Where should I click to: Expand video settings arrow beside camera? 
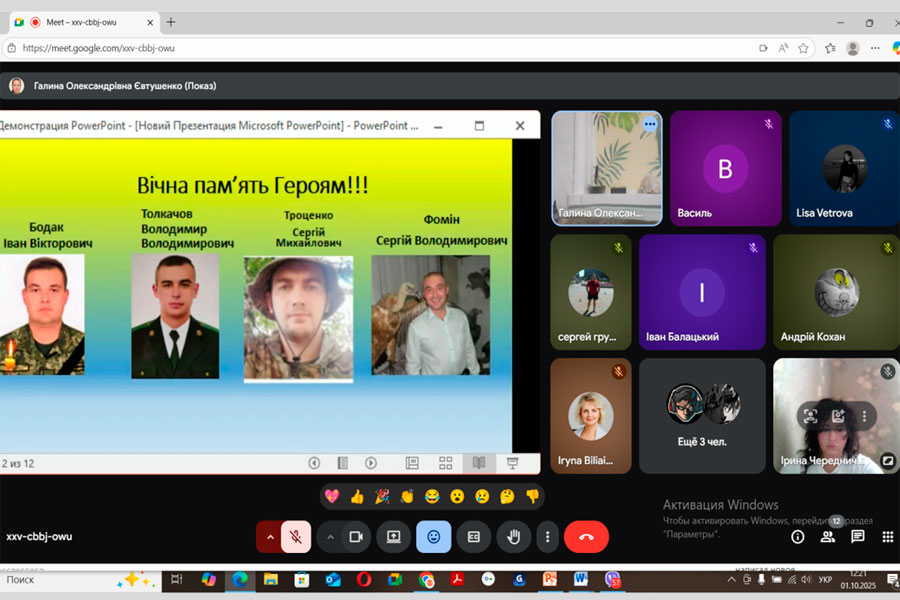[330, 537]
